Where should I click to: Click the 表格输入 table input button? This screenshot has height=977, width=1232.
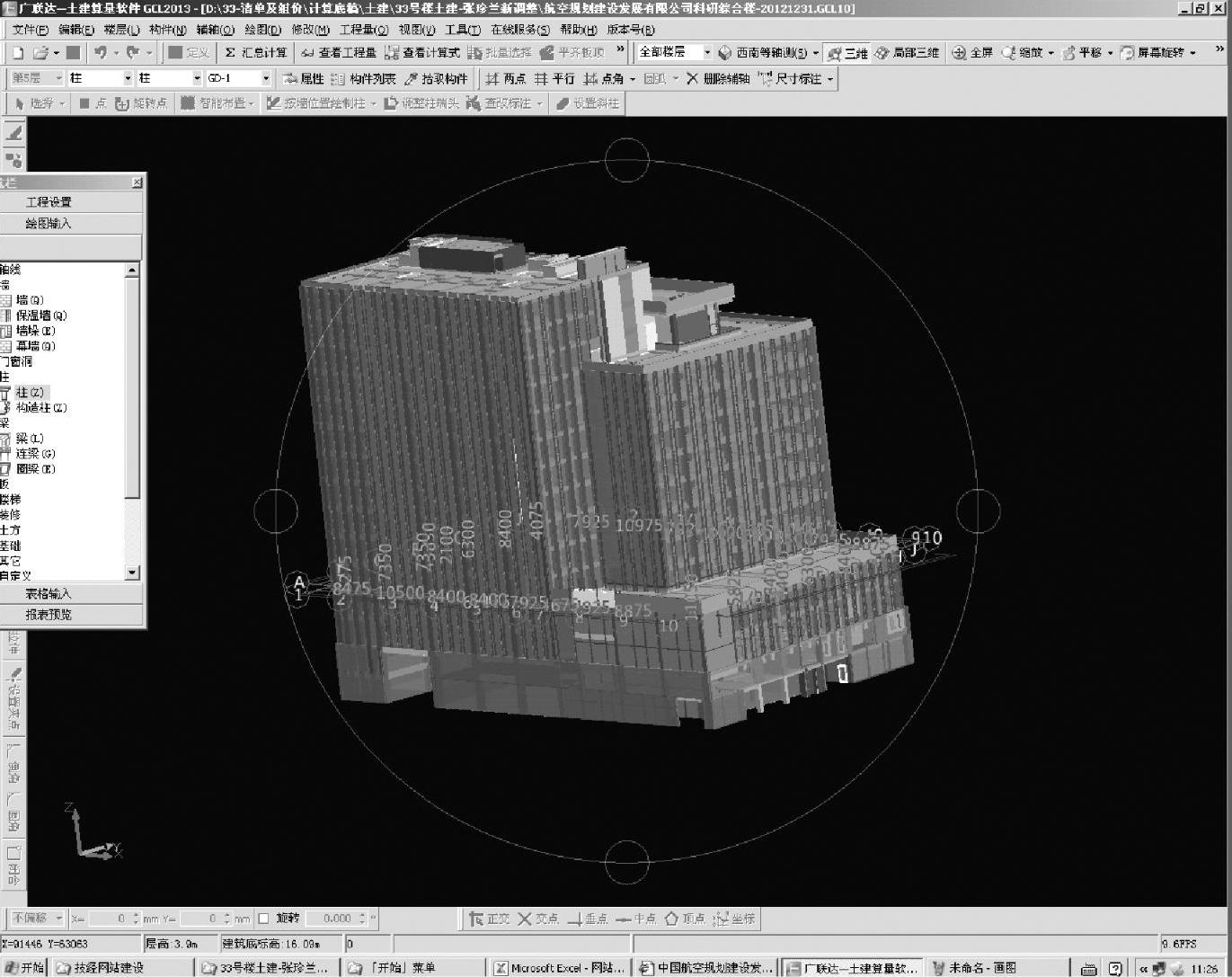pyautogui.click(x=71, y=594)
